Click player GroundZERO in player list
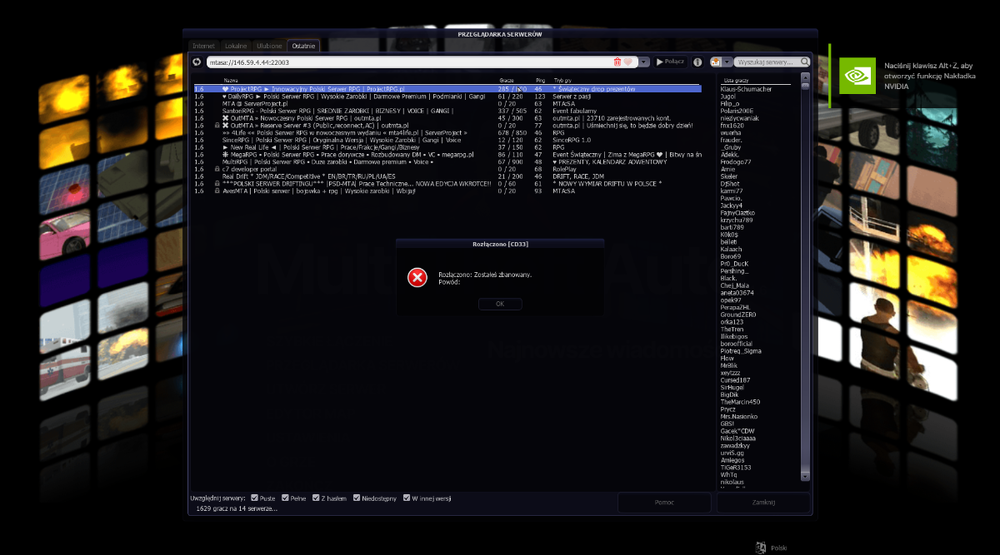1000x555 pixels. [x=738, y=314]
